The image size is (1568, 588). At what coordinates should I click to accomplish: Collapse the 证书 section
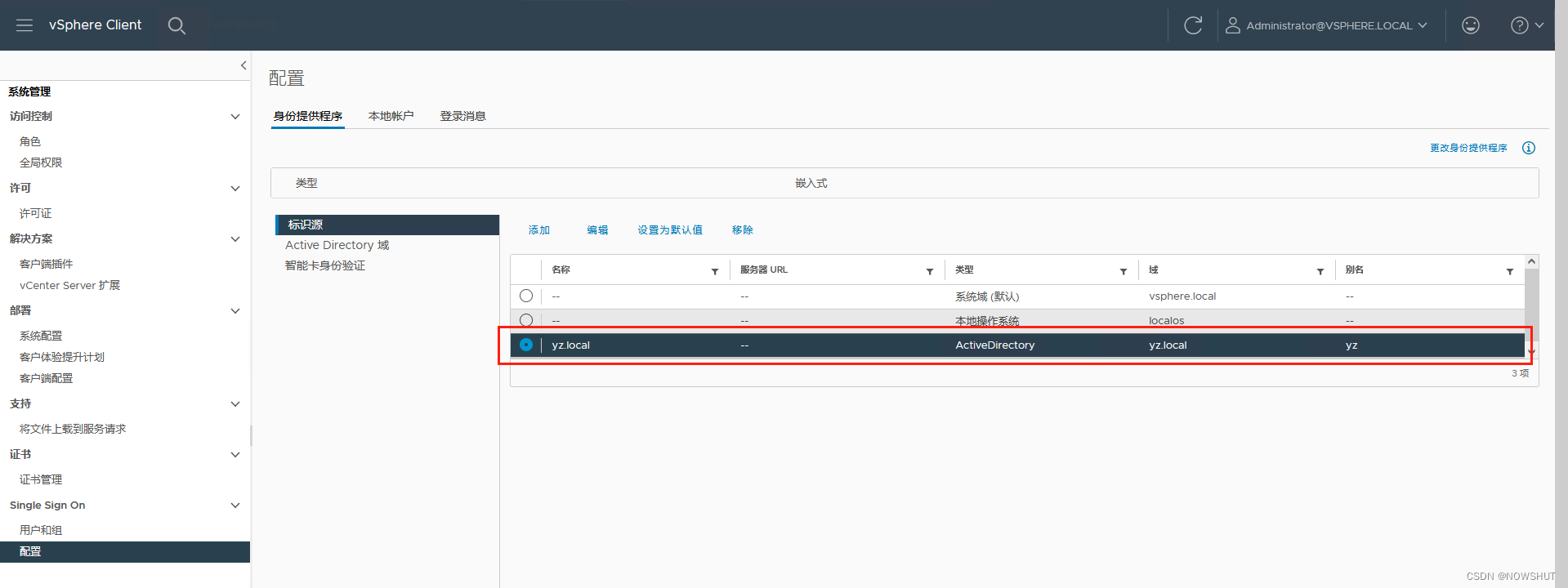pyautogui.click(x=235, y=455)
